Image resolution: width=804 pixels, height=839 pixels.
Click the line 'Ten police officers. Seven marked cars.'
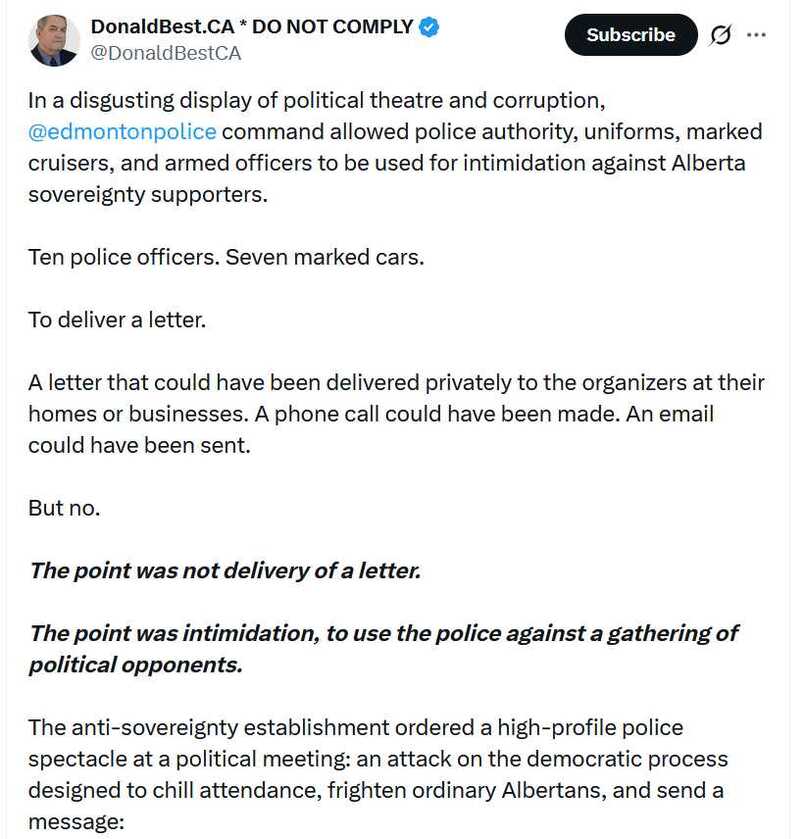point(226,257)
